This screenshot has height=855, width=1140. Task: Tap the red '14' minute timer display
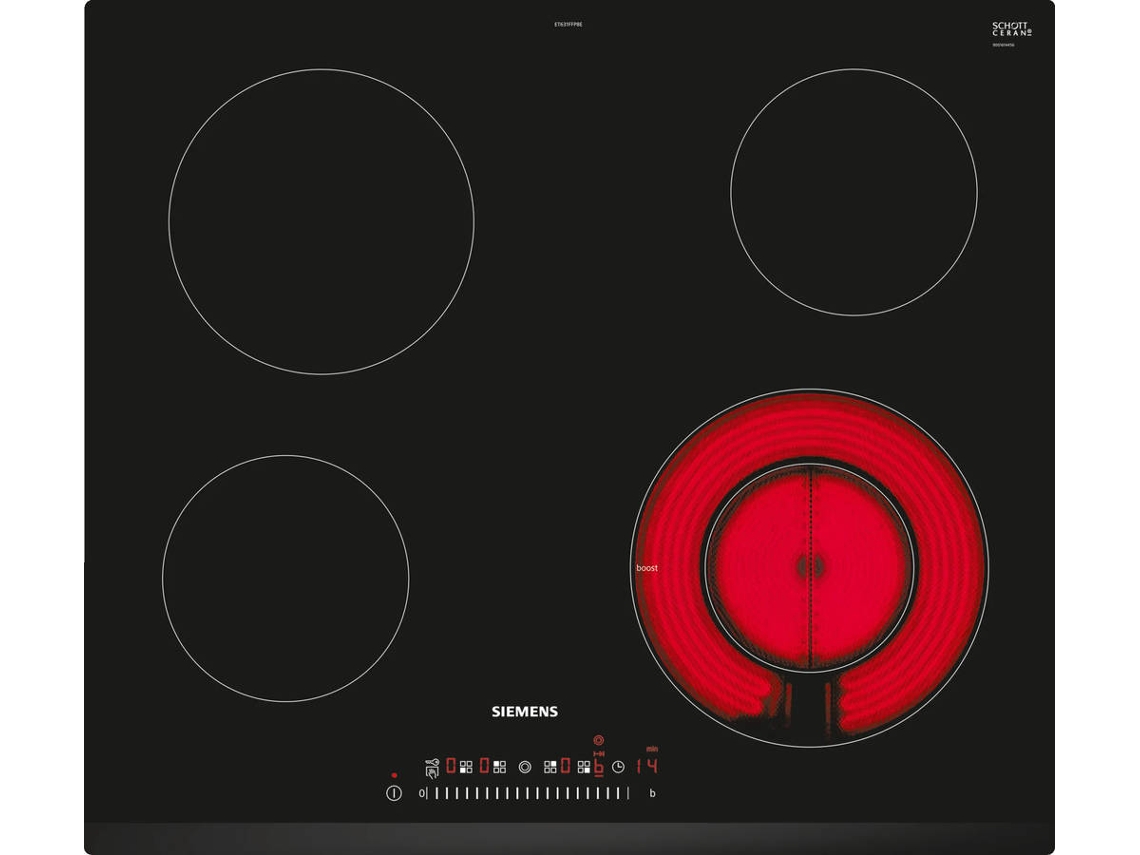(x=647, y=766)
